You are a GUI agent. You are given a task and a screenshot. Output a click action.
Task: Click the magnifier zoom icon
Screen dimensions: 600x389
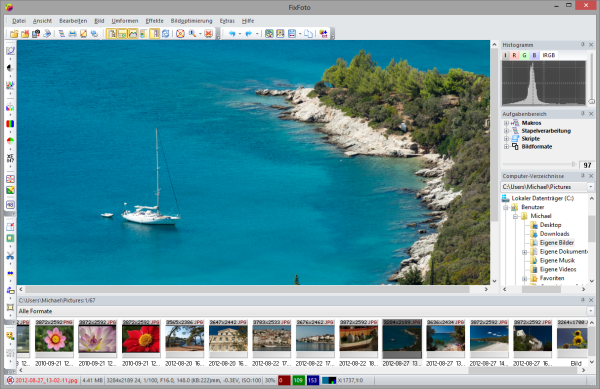192,34
